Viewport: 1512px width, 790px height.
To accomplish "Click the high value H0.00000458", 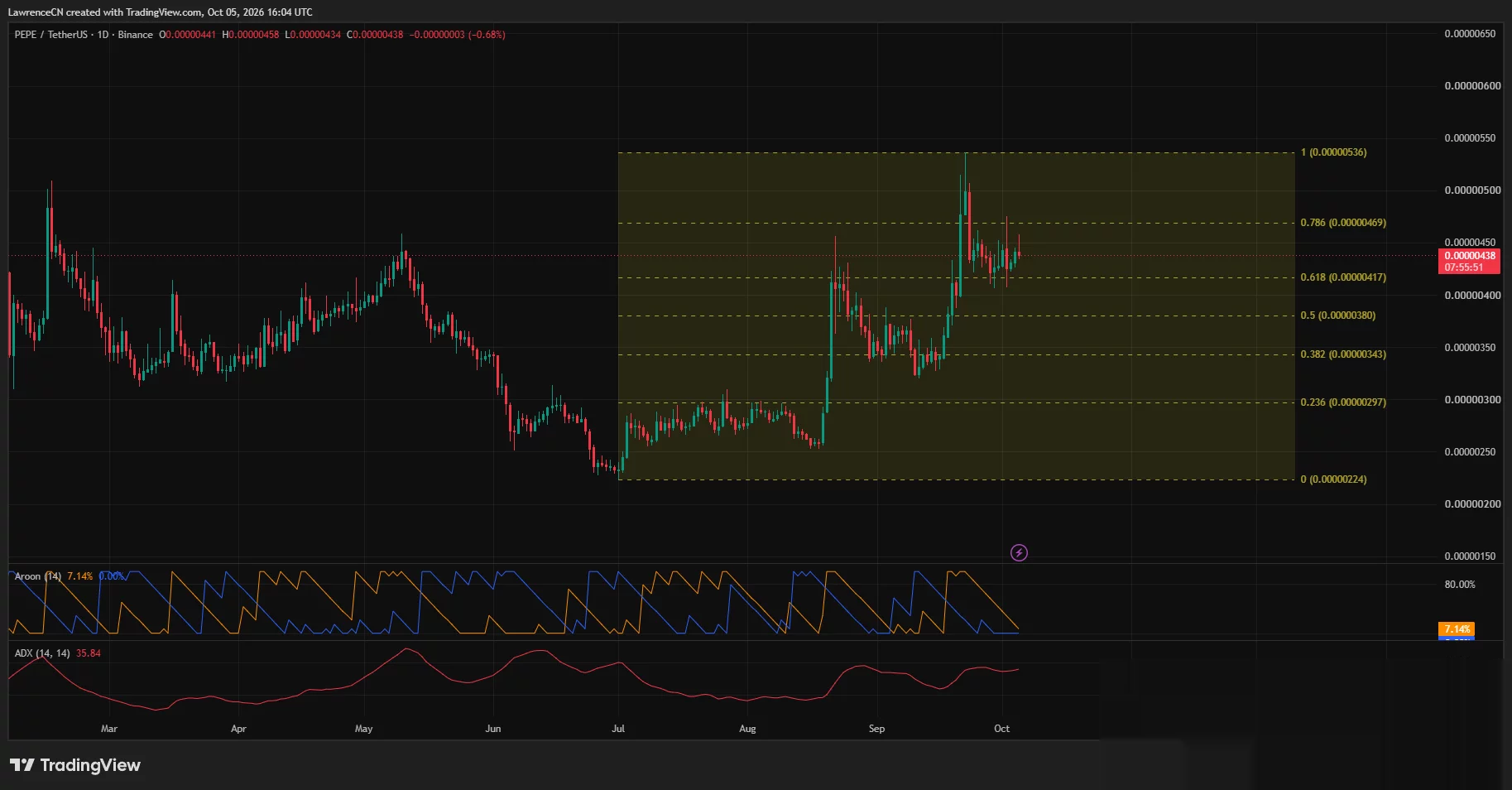I will pyautogui.click(x=251, y=35).
